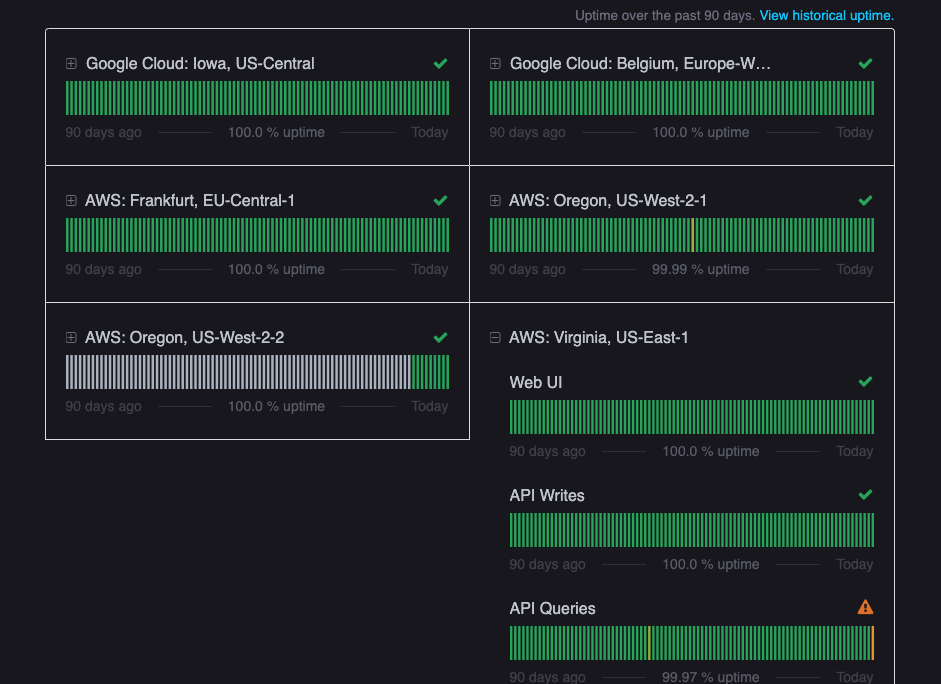
Task: Click green checkmark for AWS Oregon US-West-2-2
Action: [x=440, y=338]
